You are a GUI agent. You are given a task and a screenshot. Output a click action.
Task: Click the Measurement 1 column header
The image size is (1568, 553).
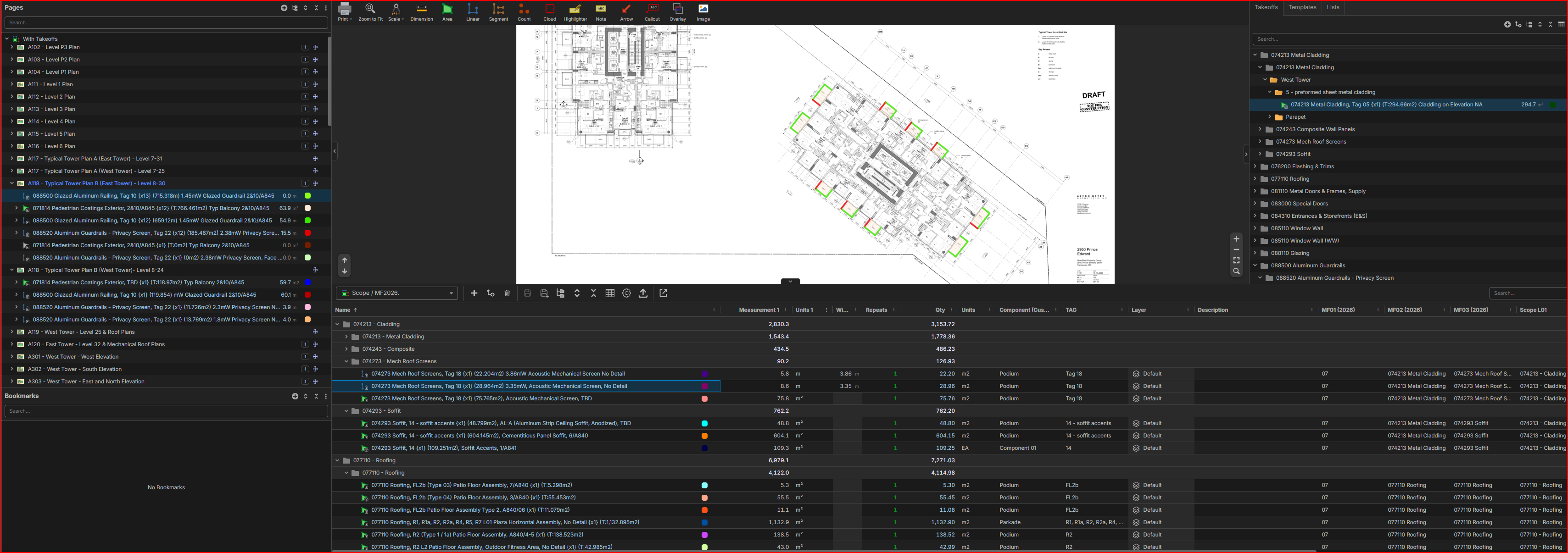(759, 310)
